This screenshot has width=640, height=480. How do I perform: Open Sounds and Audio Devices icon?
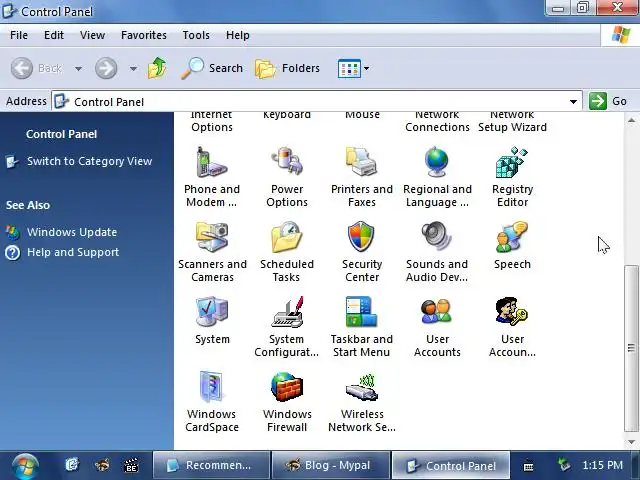coord(436,236)
